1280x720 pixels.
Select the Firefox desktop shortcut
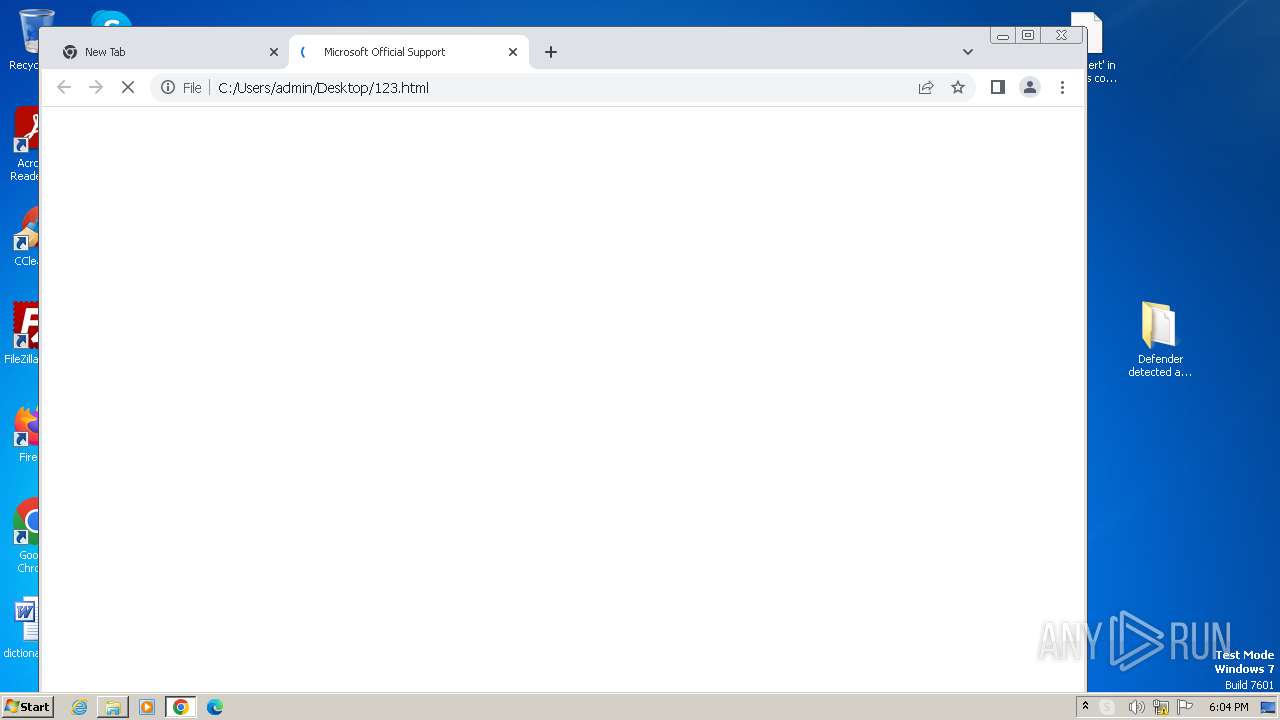coord(27,433)
